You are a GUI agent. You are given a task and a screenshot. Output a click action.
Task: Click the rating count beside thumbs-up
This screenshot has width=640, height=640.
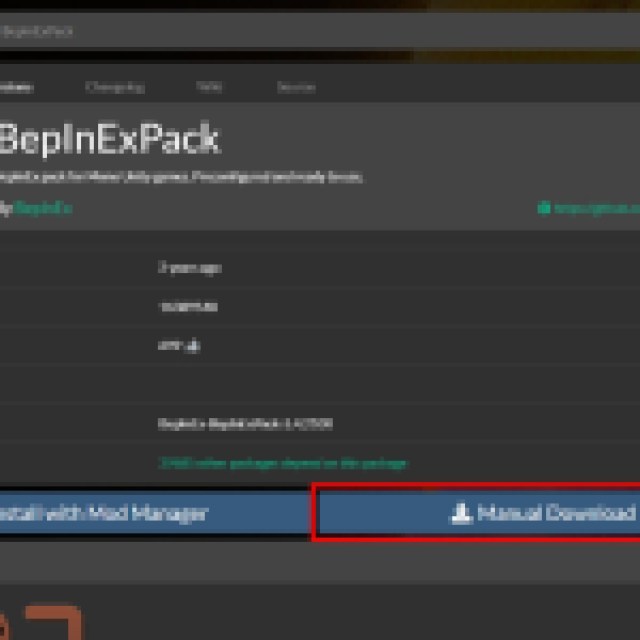[172, 346]
